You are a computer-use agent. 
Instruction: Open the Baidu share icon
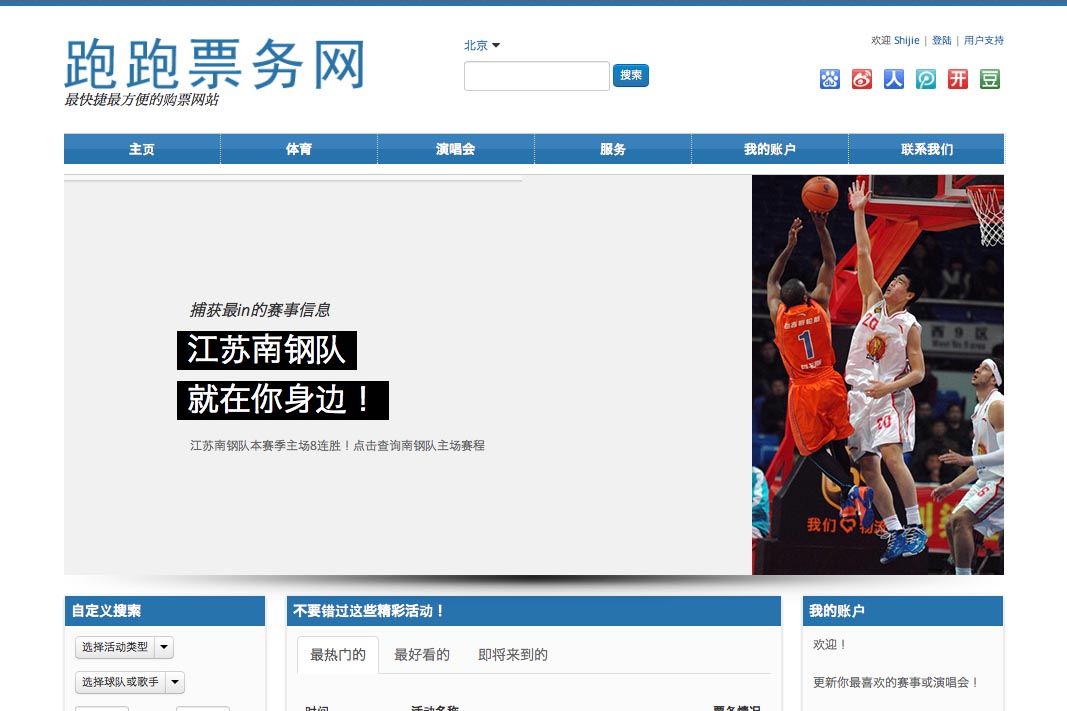(x=830, y=79)
